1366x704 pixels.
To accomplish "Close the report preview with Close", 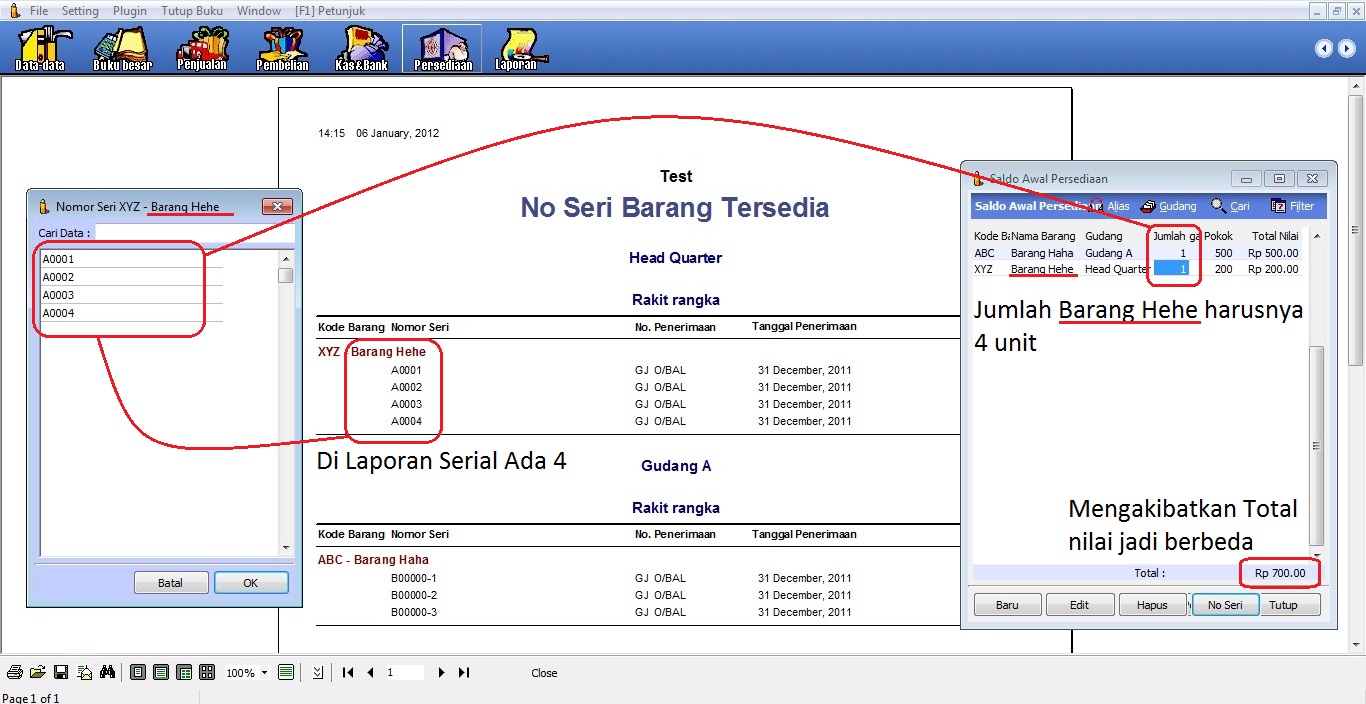I will pos(544,673).
